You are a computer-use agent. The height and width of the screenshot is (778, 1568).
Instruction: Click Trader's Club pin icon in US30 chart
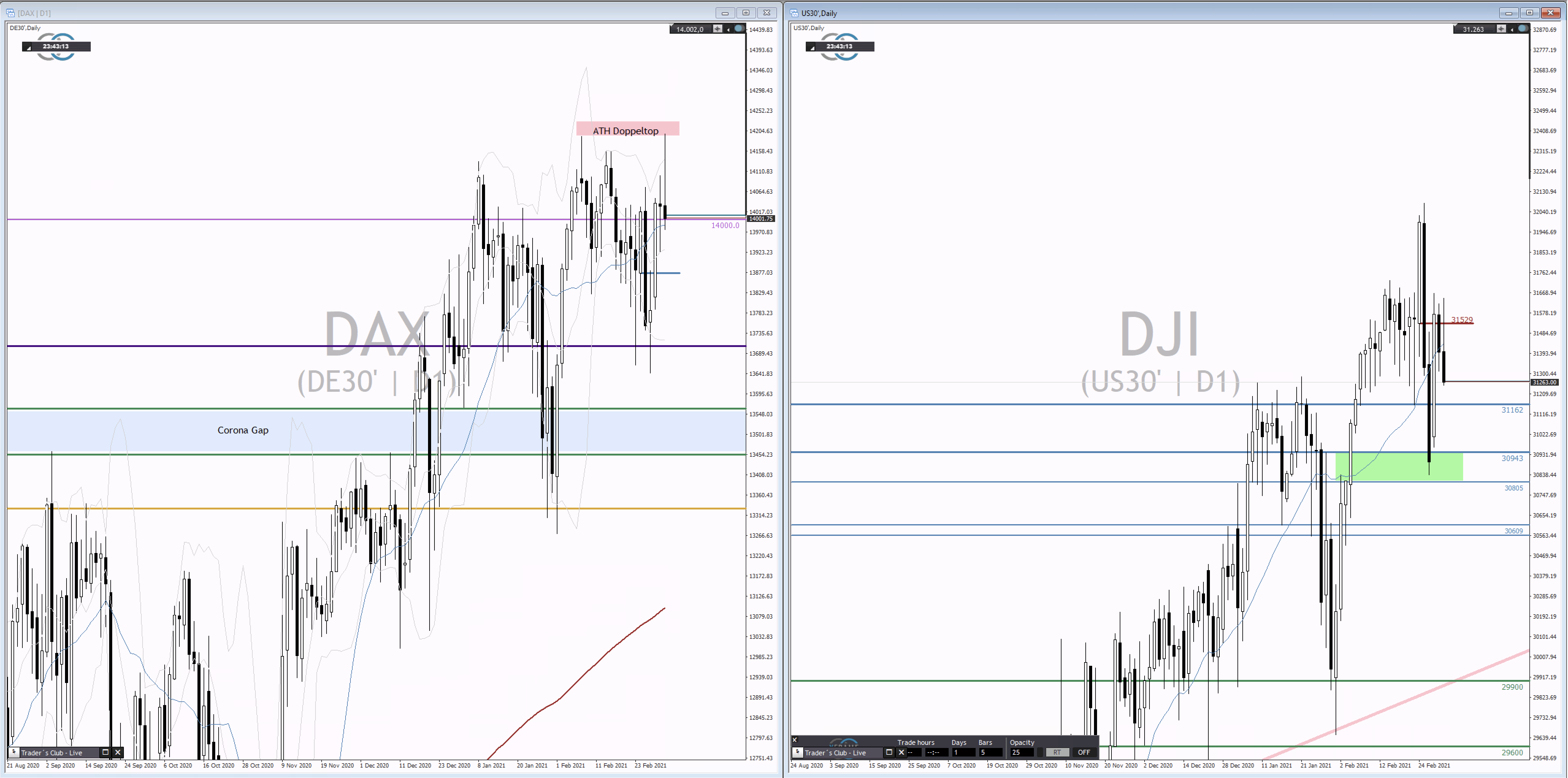tap(798, 753)
